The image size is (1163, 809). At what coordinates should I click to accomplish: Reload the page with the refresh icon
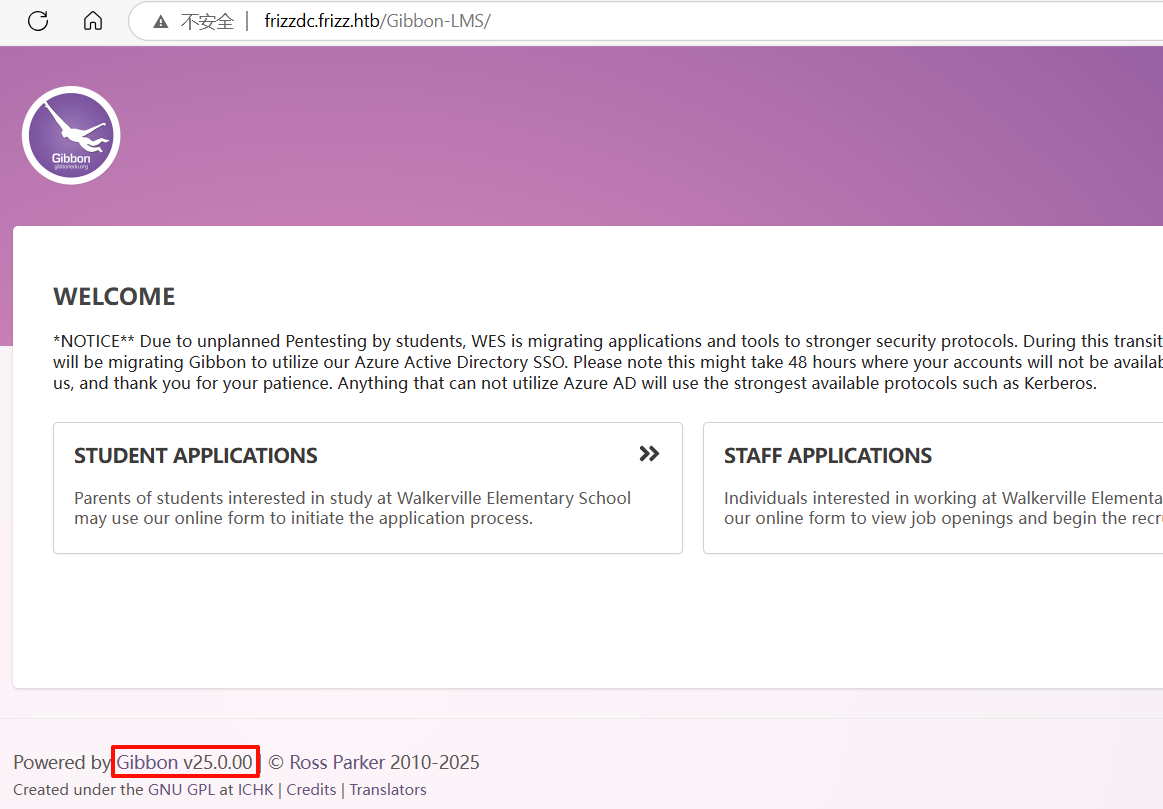point(38,21)
